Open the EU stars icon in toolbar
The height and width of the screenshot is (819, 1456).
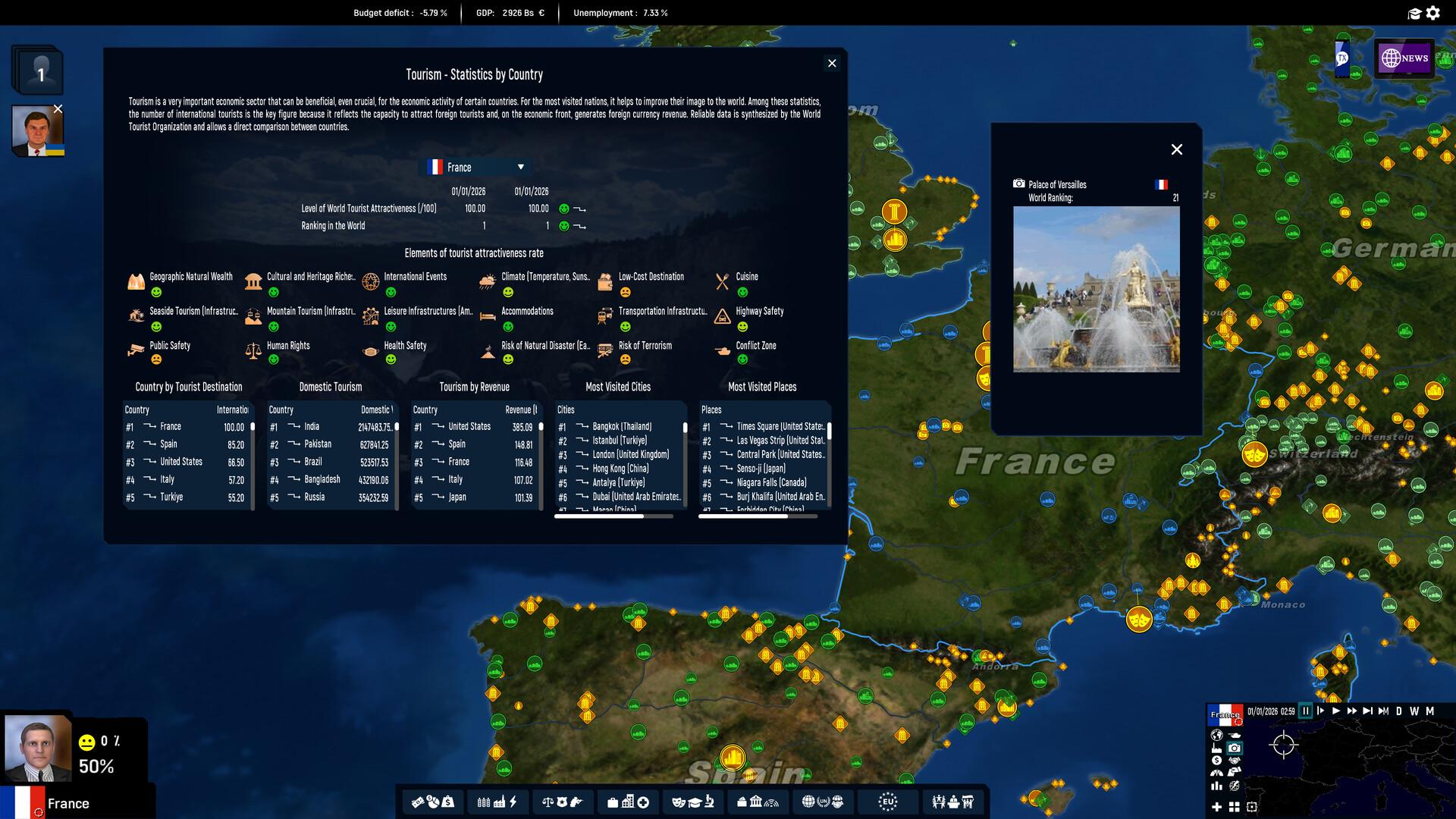[x=888, y=802]
